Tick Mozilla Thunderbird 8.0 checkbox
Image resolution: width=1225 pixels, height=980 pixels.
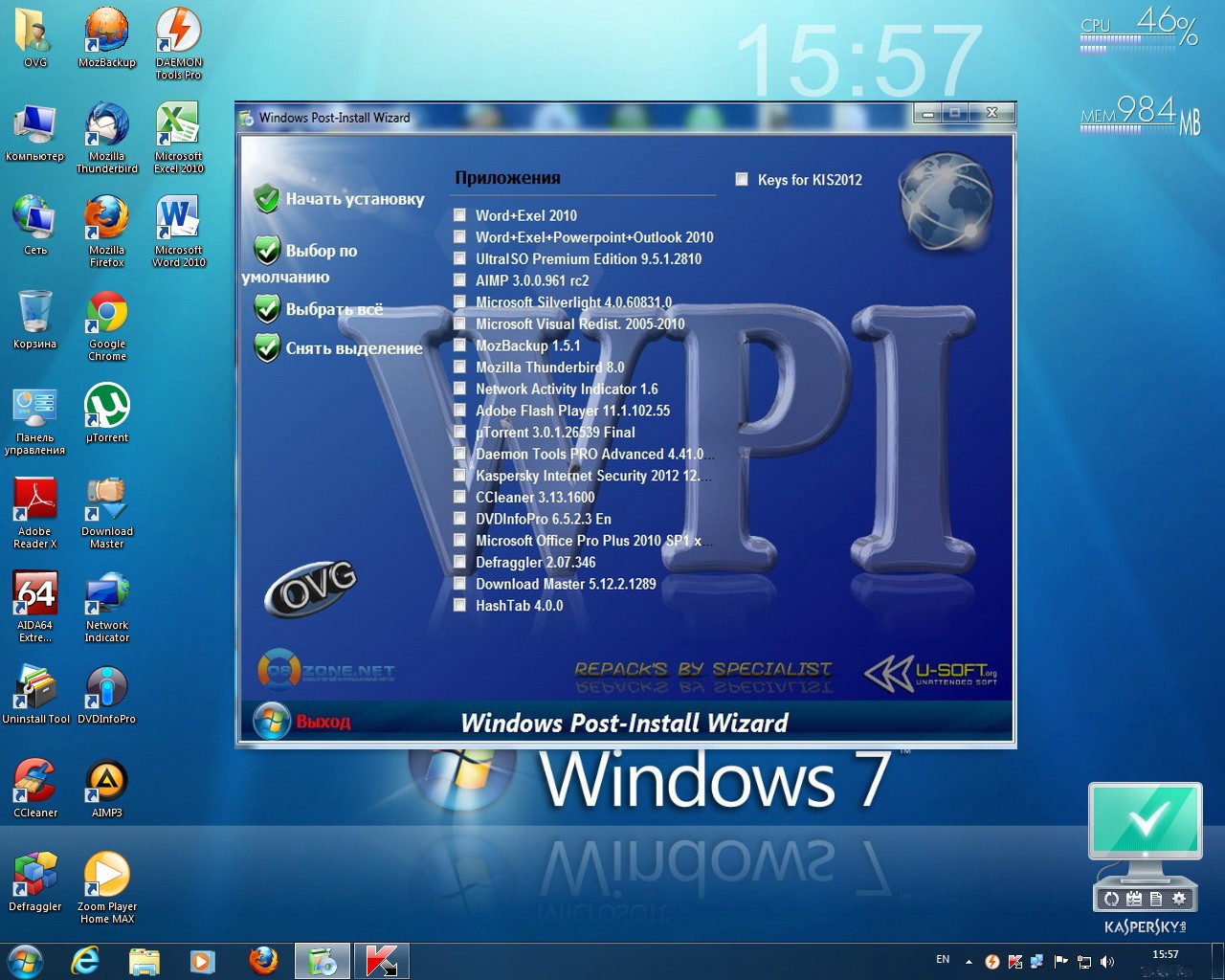pyautogui.click(x=459, y=367)
